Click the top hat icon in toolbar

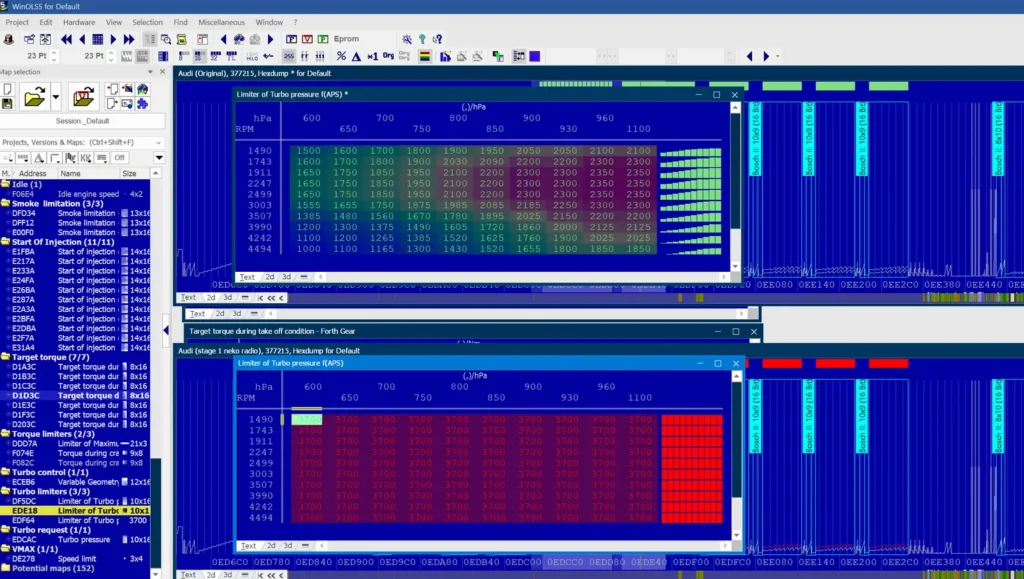click(x=8, y=39)
